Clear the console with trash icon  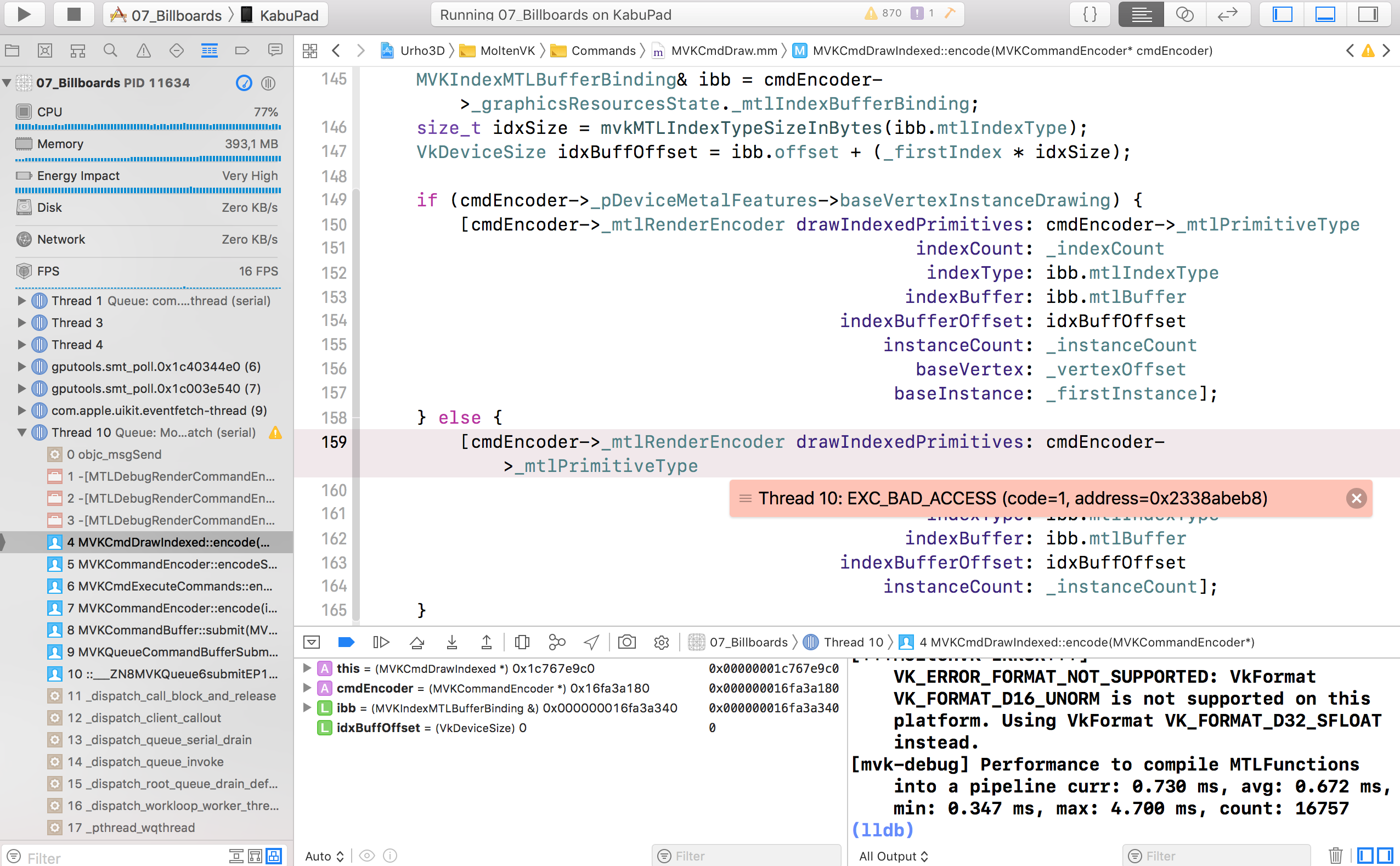(x=1335, y=856)
